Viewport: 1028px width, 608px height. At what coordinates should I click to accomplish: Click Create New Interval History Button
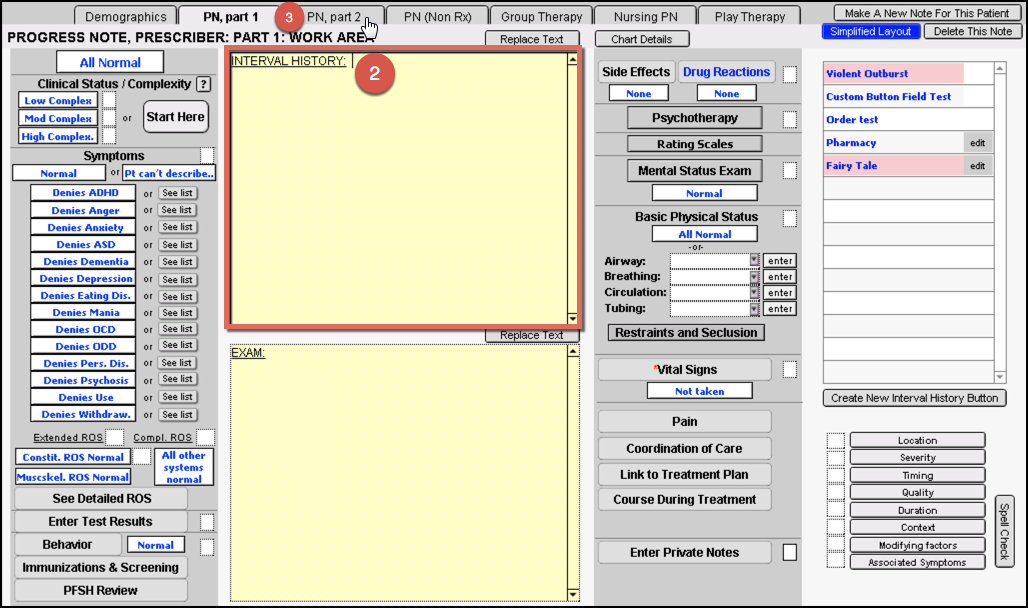pyautogui.click(x=914, y=398)
